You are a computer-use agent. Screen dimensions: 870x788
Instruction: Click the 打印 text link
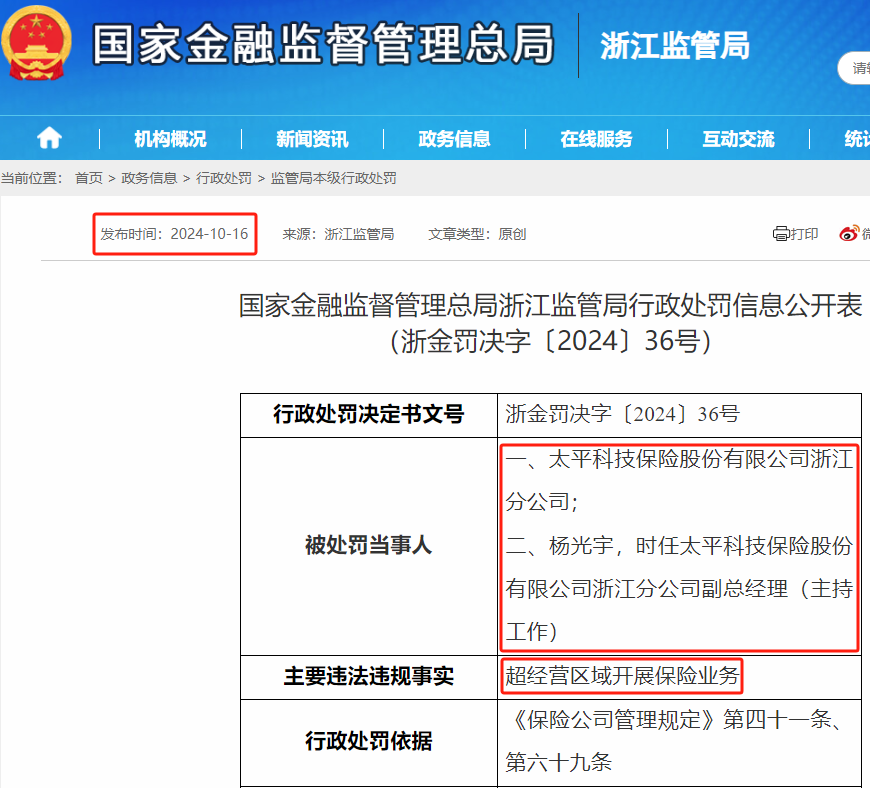coord(805,234)
